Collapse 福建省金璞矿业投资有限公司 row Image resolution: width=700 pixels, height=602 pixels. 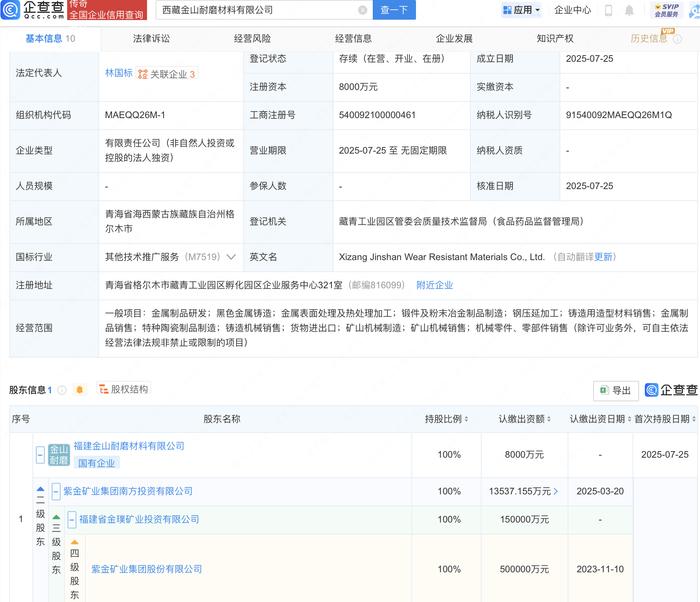coord(72,520)
